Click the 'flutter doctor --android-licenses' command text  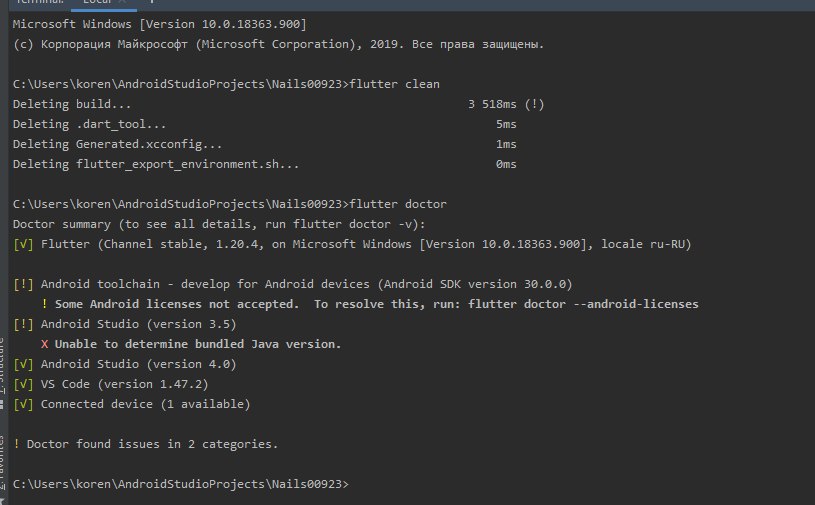click(583, 304)
